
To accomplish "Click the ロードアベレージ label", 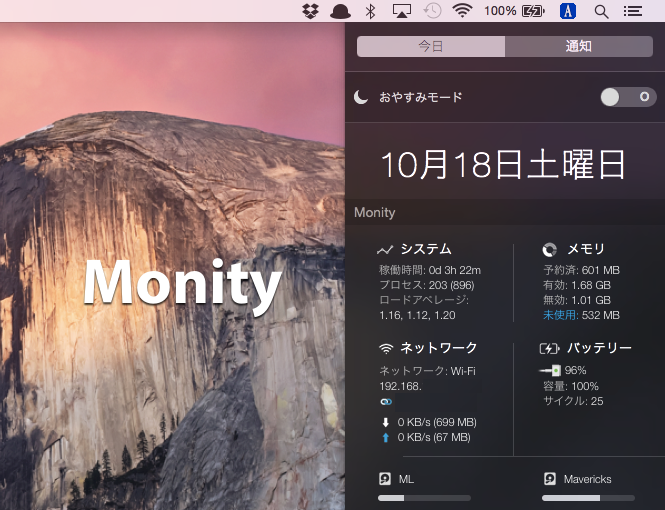I will [x=424, y=300].
